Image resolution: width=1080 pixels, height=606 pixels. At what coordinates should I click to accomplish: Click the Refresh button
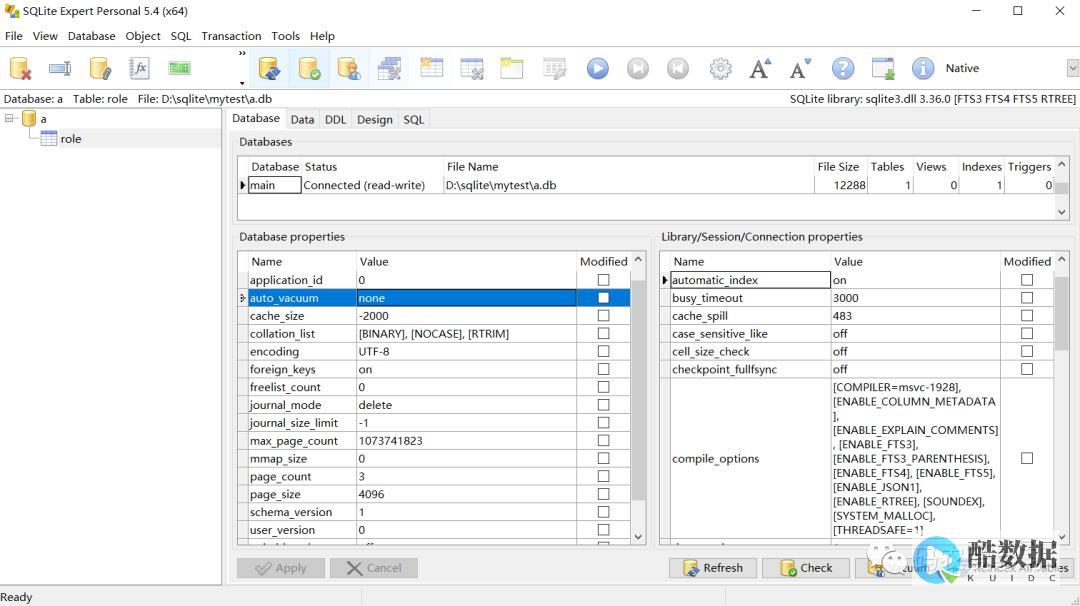click(x=713, y=567)
